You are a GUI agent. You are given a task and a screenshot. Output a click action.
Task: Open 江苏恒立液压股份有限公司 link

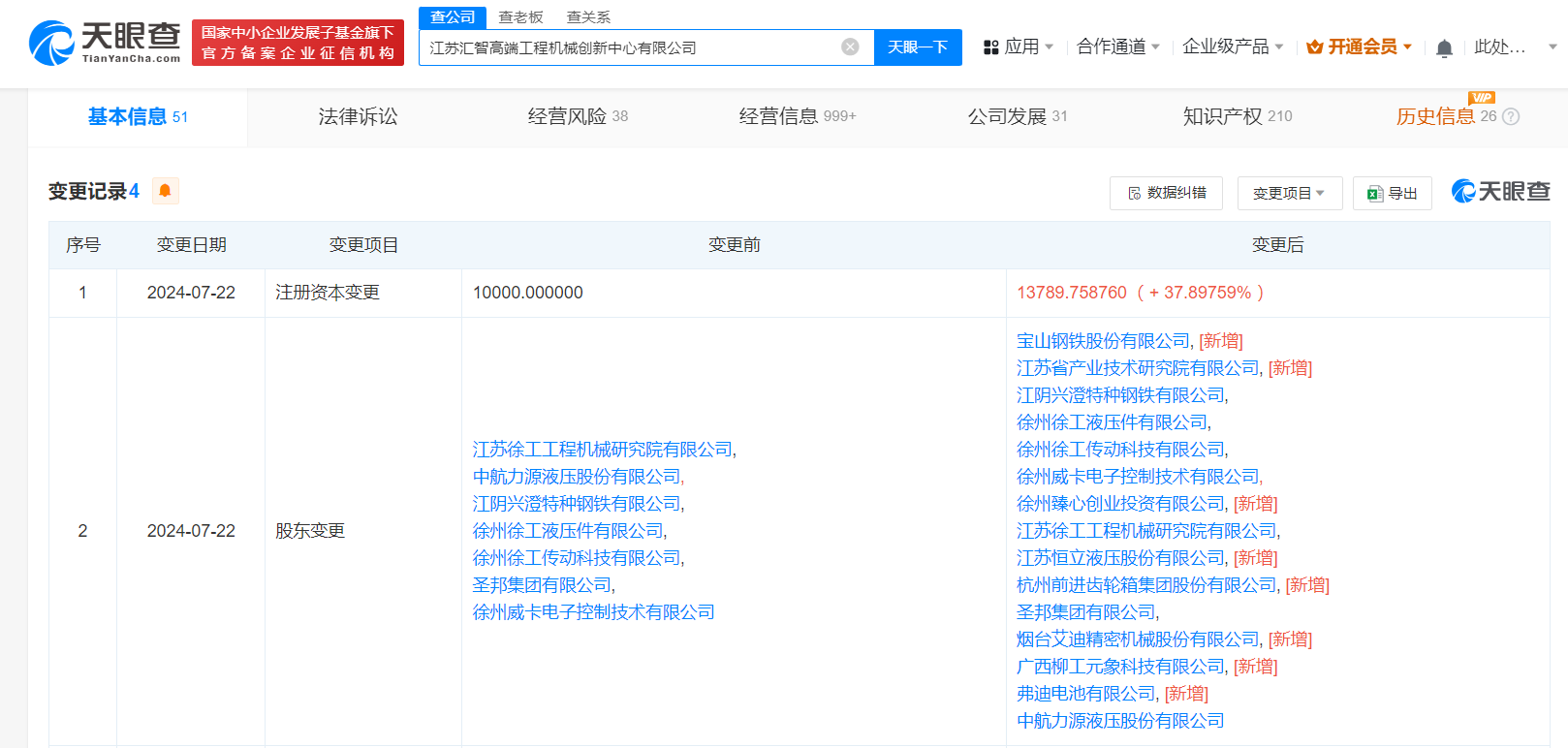1120,558
